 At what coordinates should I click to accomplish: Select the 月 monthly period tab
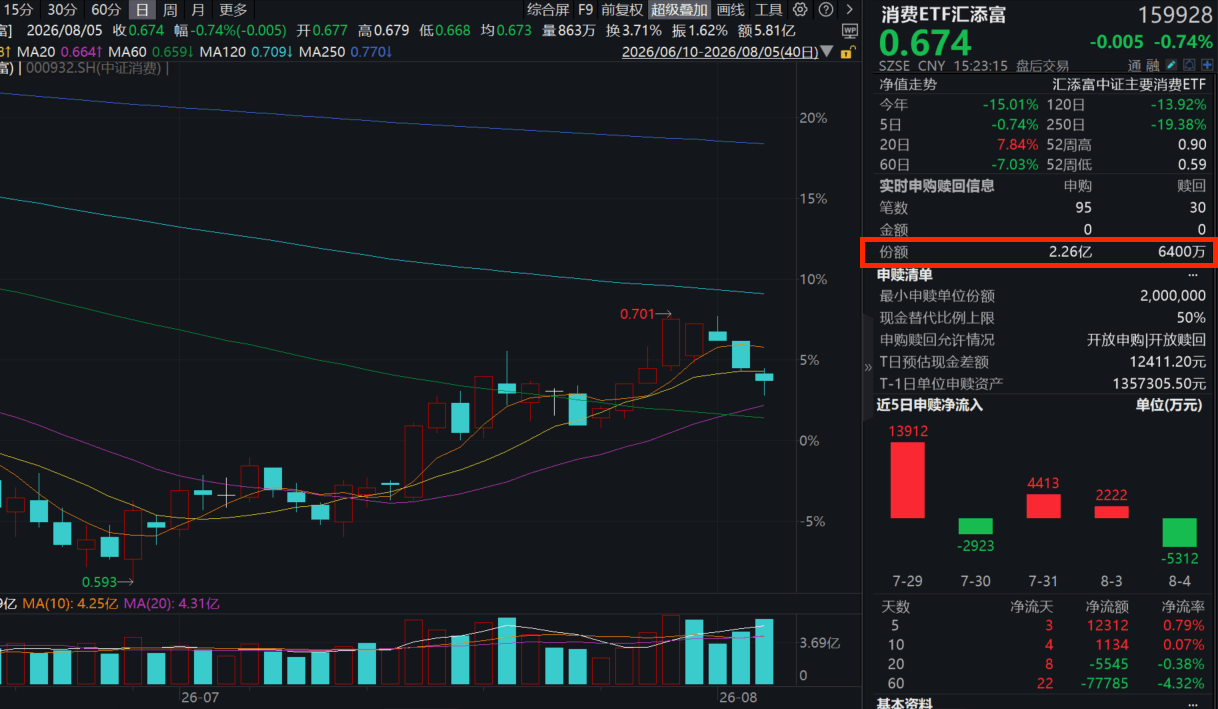click(198, 10)
